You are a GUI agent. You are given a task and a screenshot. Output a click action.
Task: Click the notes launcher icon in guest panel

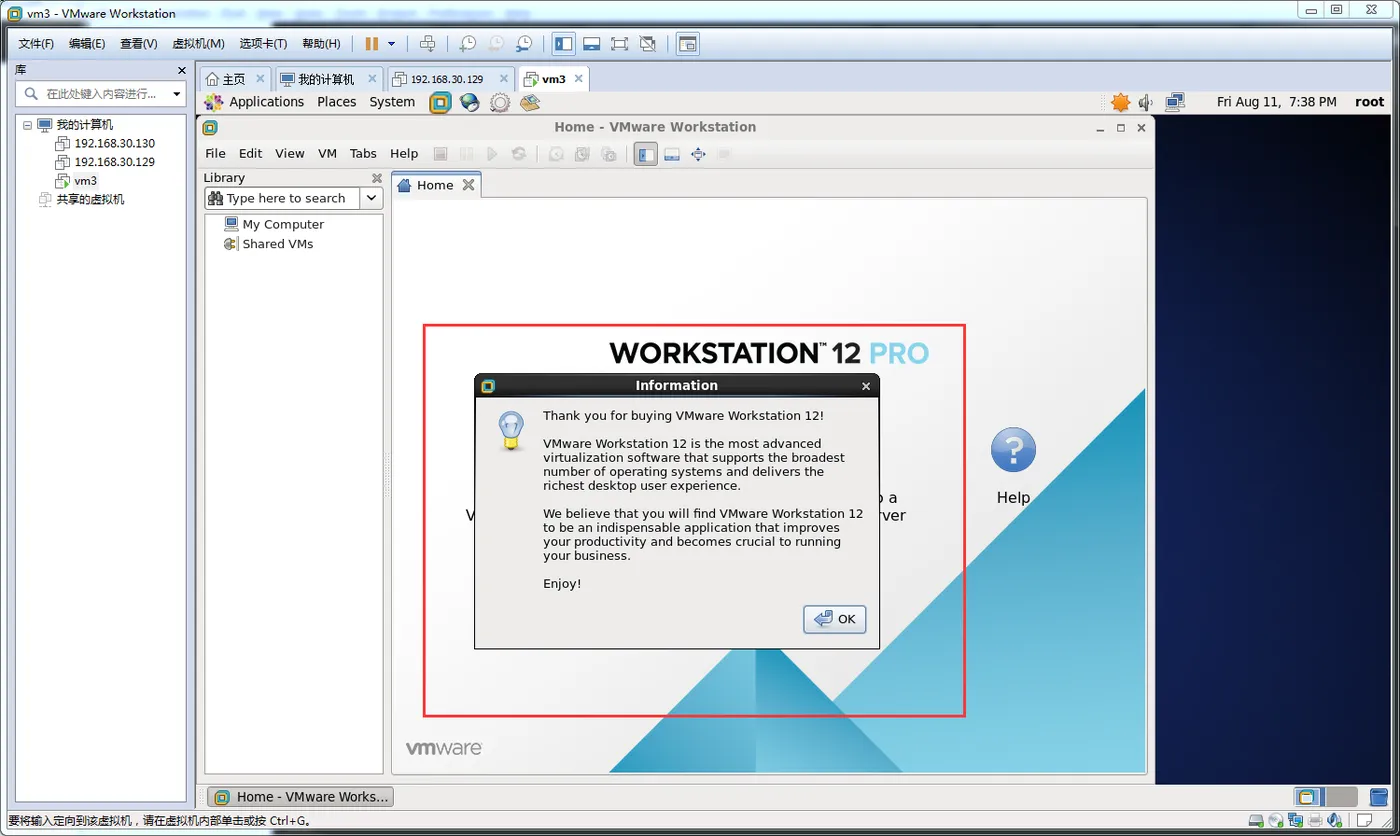pyautogui.click(x=530, y=102)
